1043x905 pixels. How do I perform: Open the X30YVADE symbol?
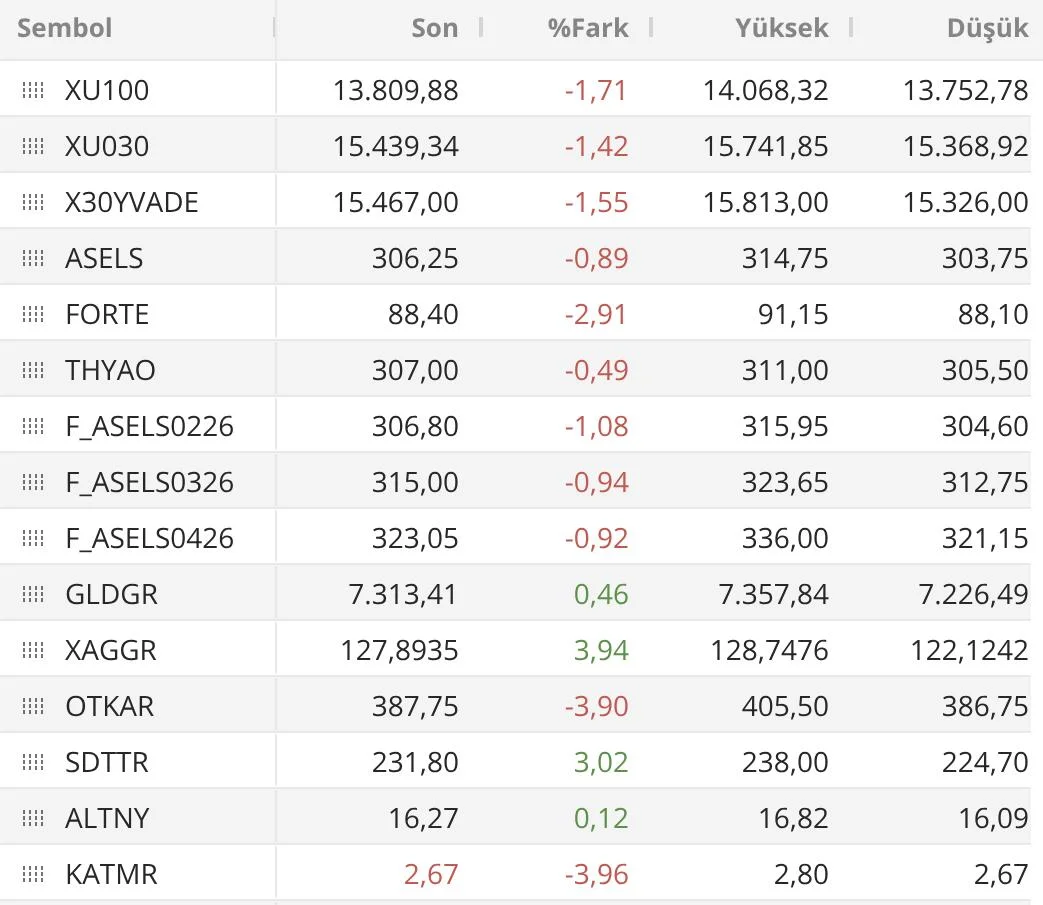pos(132,202)
